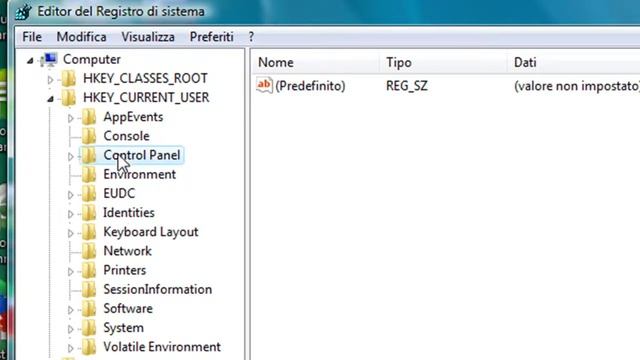Click the Nome column header
The height and width of the screenshot is (360, 640).
(315, 62)
